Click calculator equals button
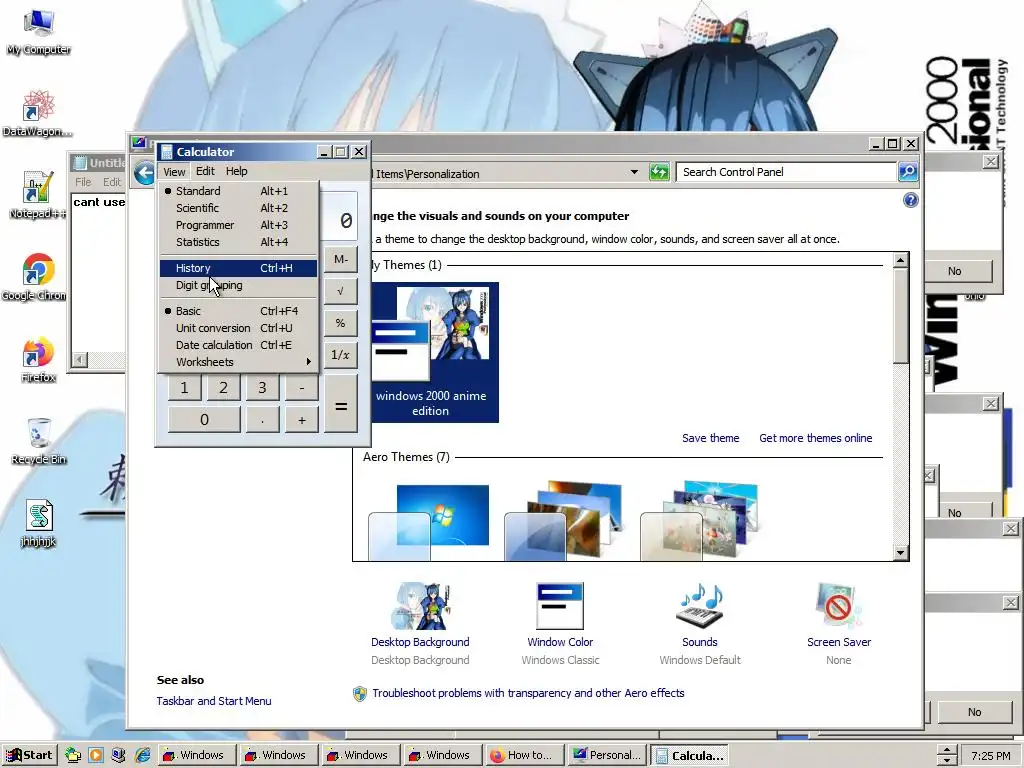This screenshot has height=768, width=1024. coord(341,406)
